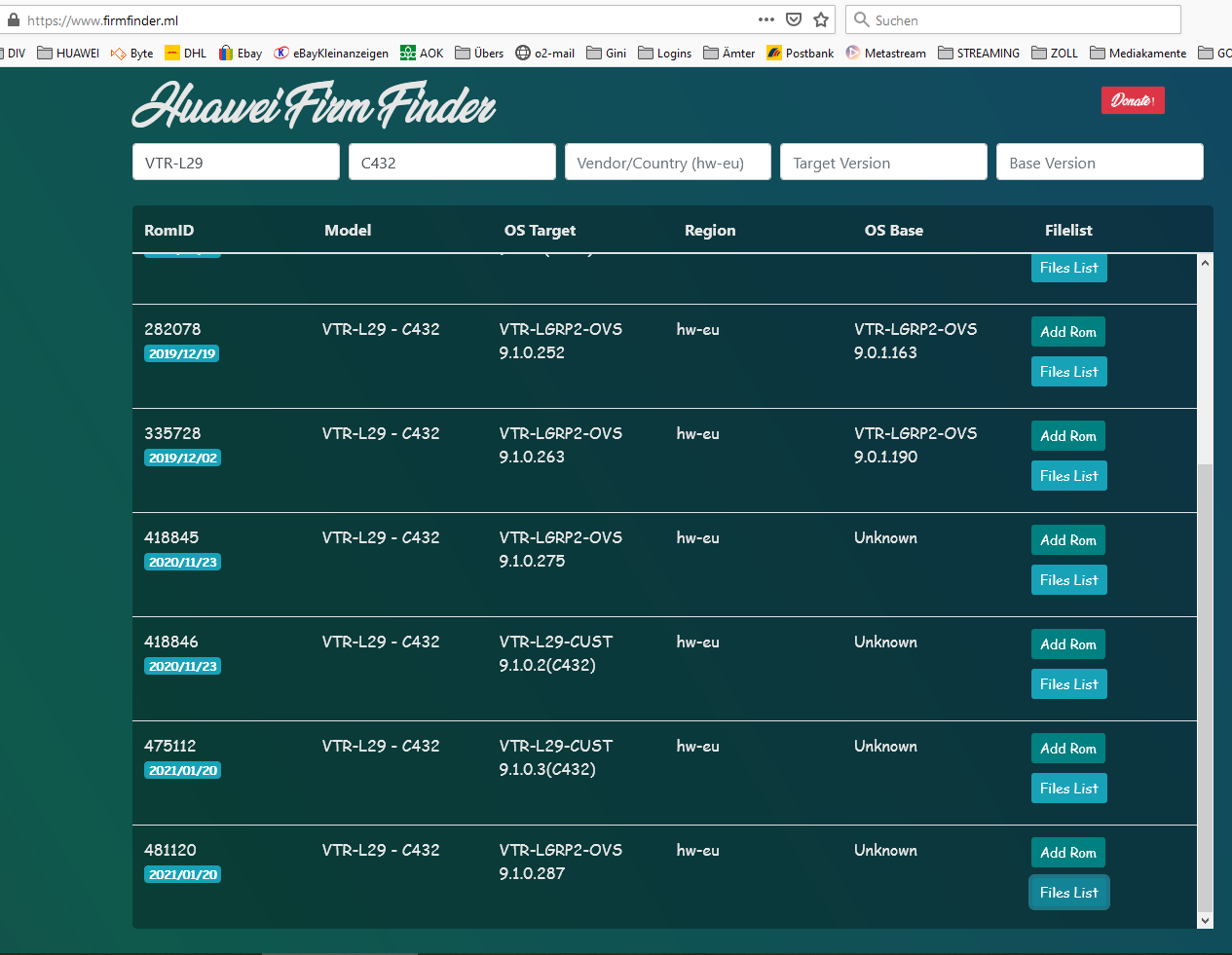
Task: Open Files List for RomID 475112
Action: (1069, 789)
